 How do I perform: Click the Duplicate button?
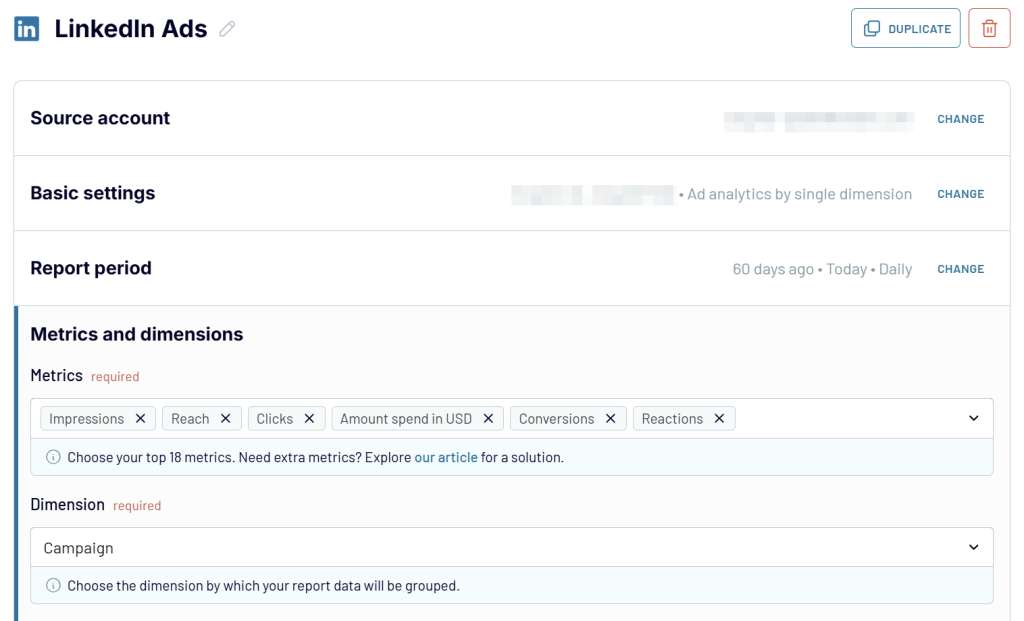click(905, 28)
